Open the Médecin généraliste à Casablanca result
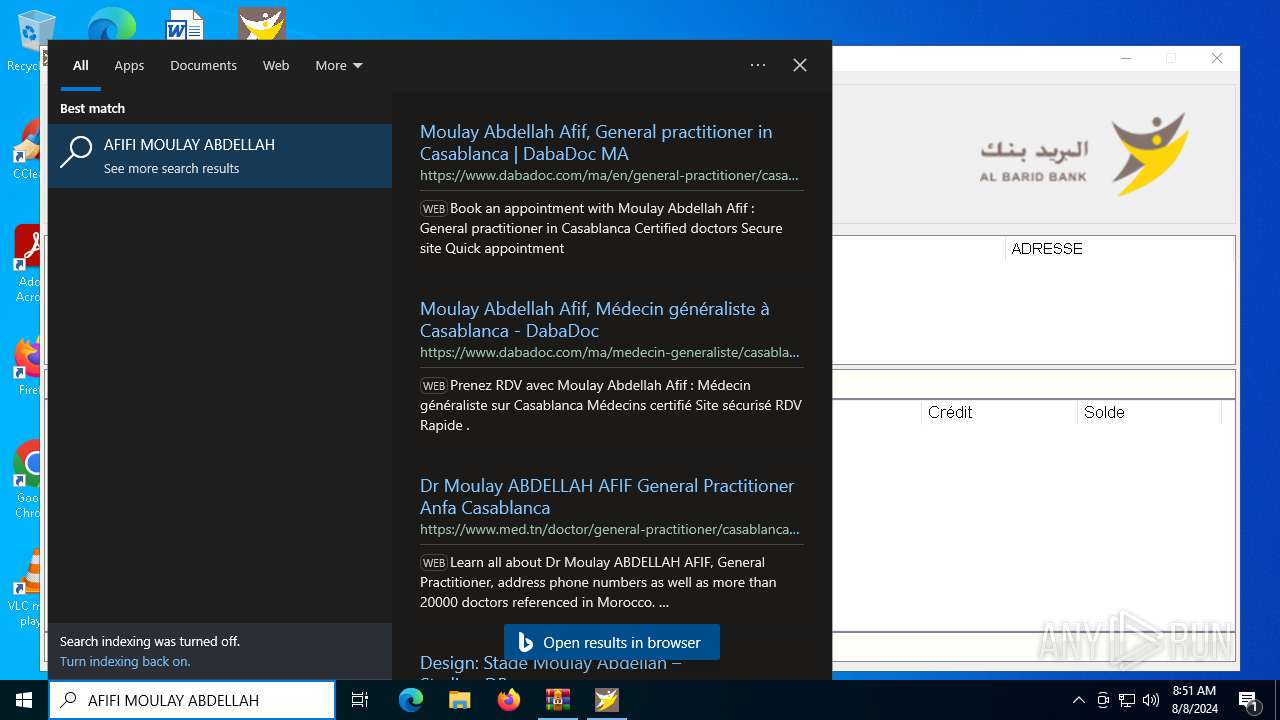 tap(595, 320)
